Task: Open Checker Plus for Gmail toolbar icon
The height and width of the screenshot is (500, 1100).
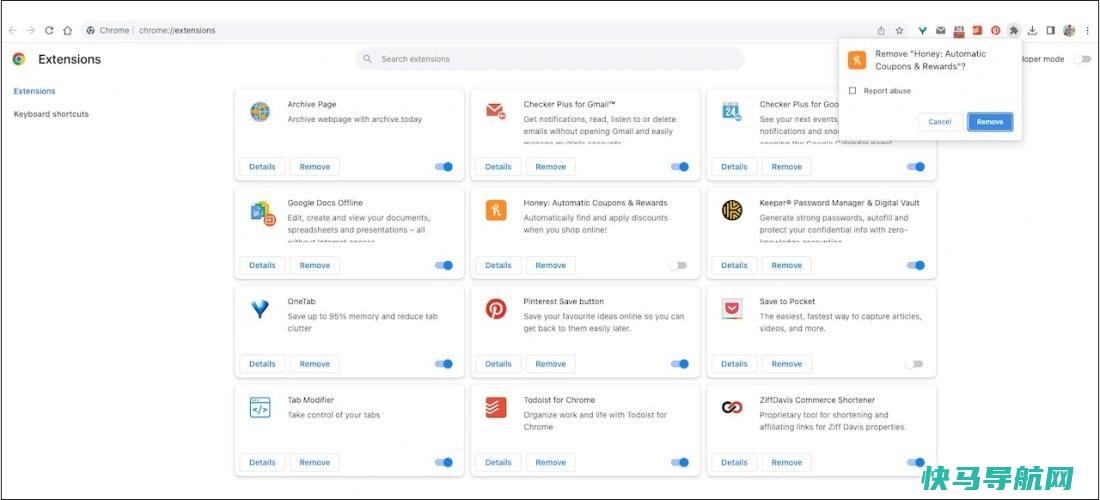Action: (941, 30)
